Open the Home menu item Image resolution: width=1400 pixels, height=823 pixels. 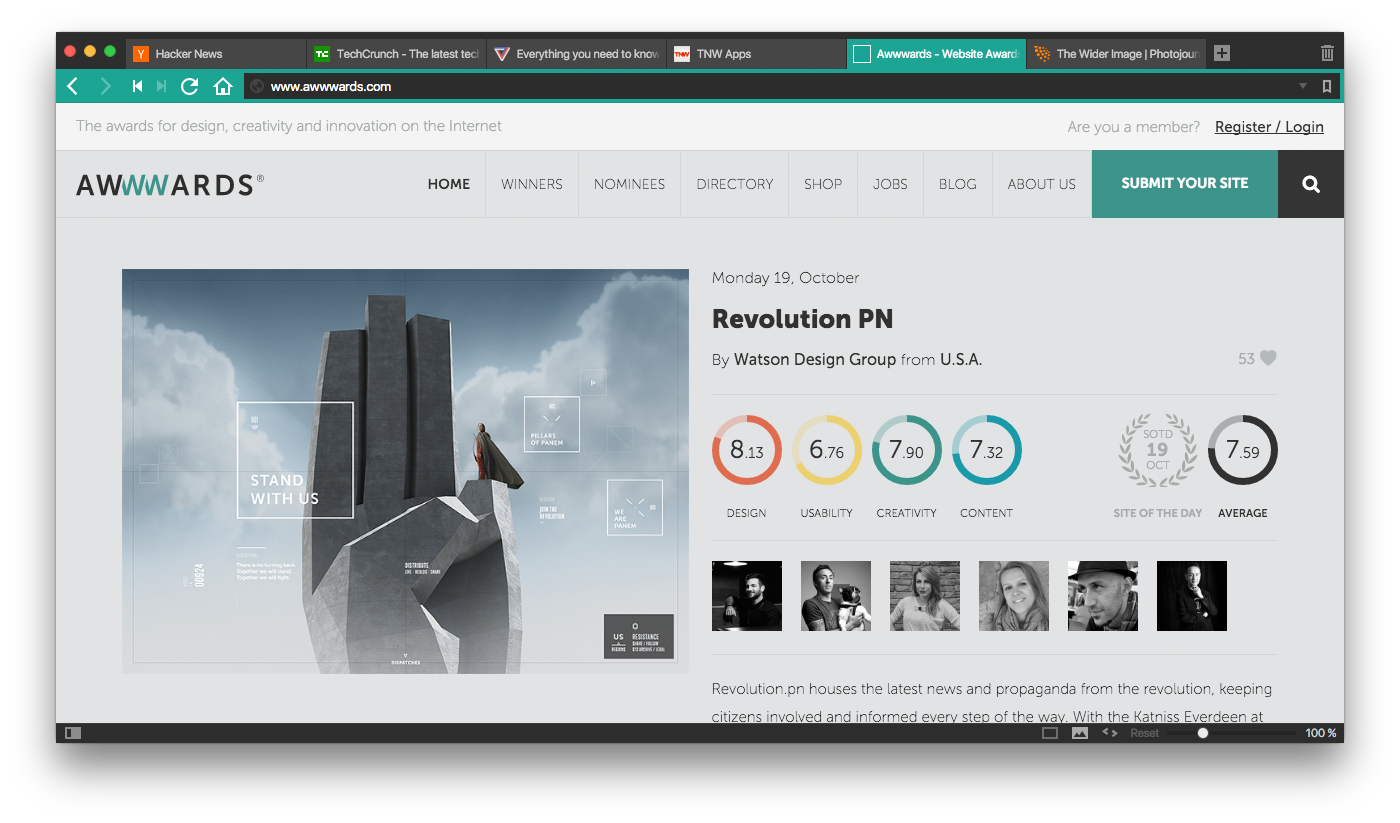click(x=449, y=184)
